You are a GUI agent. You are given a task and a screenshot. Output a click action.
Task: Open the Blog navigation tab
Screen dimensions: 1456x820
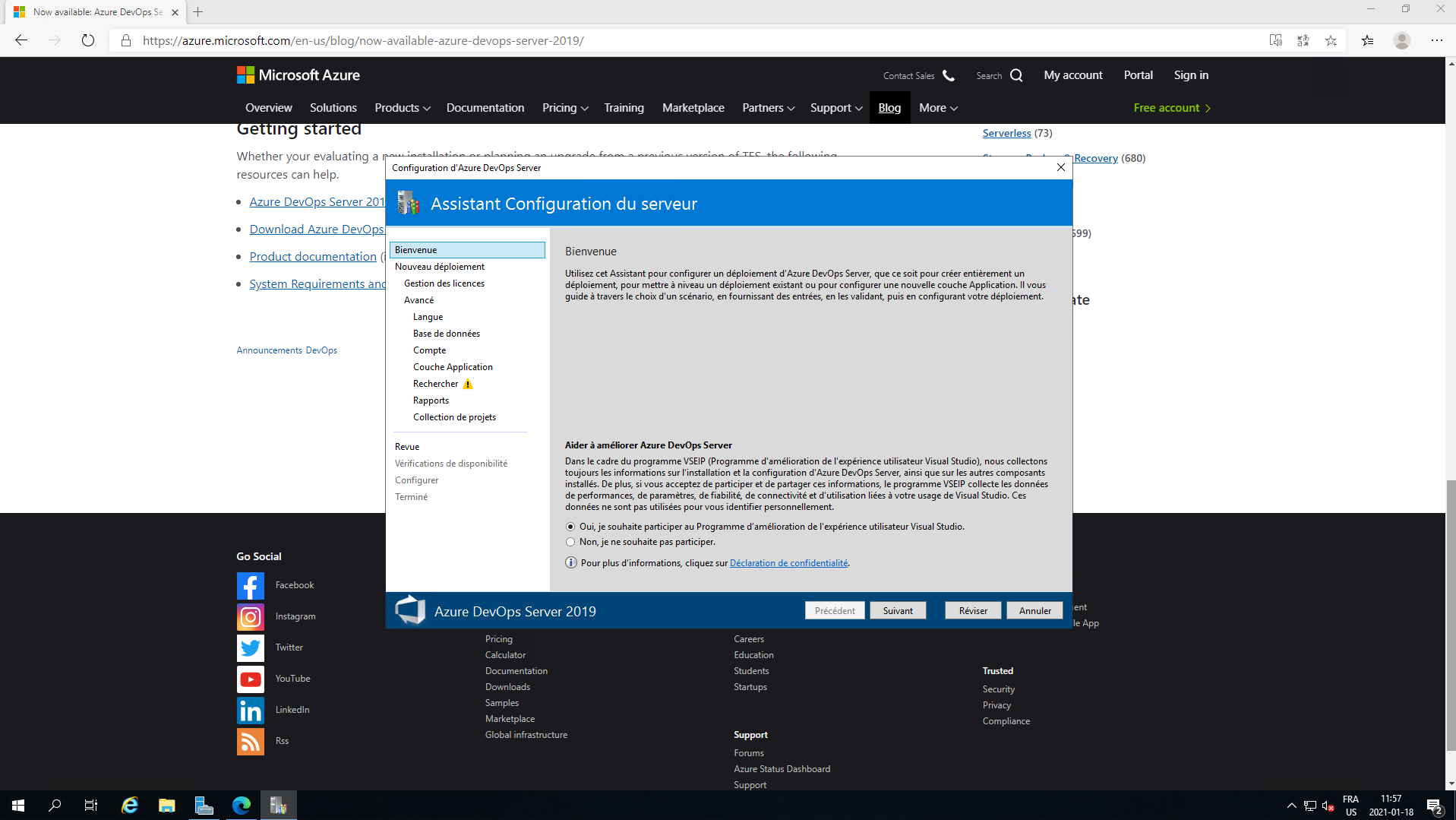[889, 108]
